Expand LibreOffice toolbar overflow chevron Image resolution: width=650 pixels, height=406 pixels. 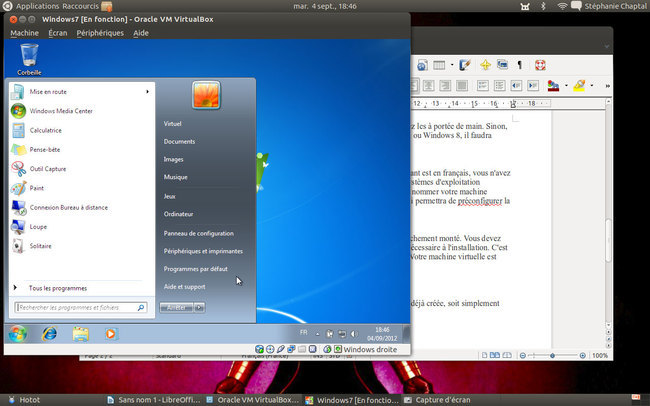point(607,86)
